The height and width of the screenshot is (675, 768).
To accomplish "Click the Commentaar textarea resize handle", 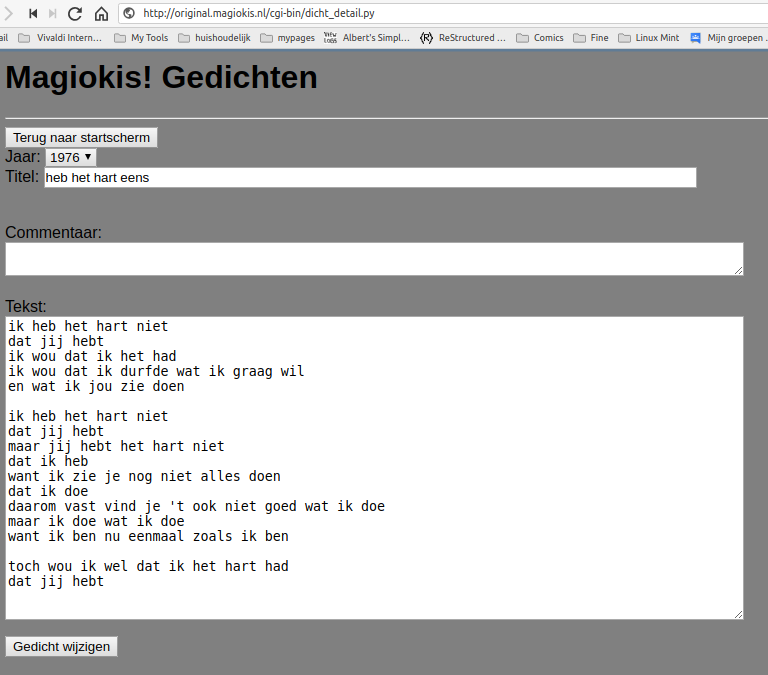I will click(x=739, y=270).
